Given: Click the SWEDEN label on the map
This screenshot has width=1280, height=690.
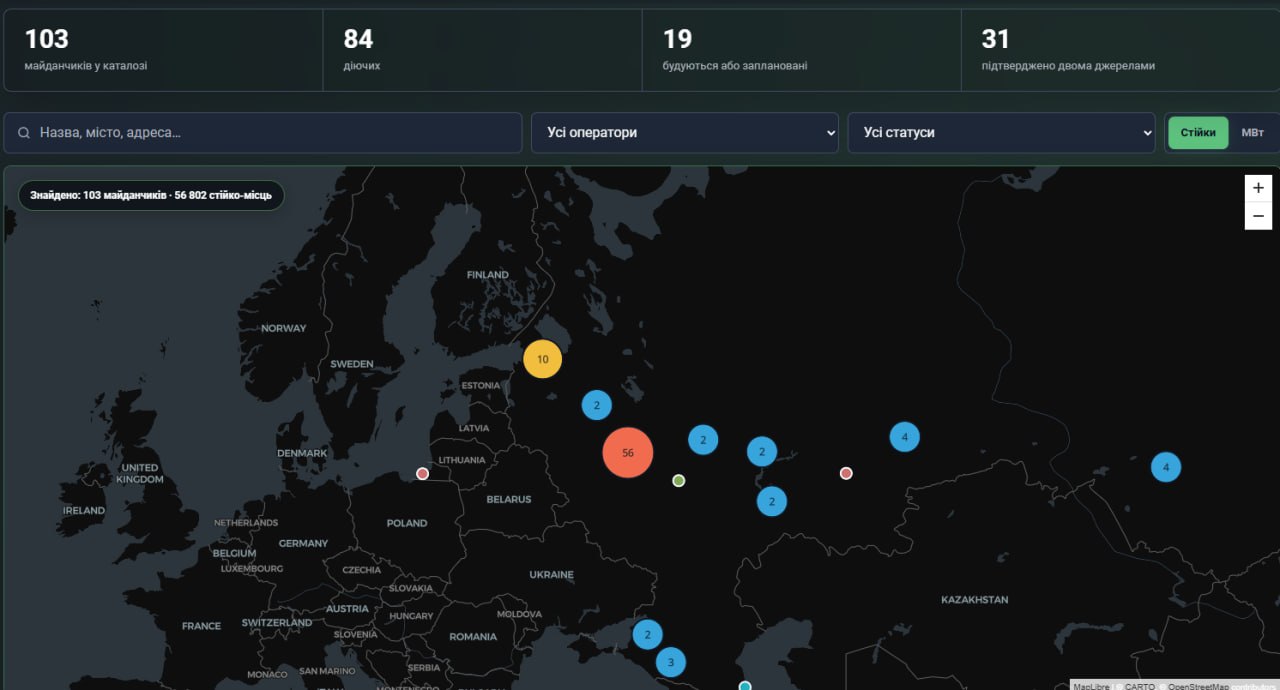Looking at the screenshot, I should [352, 364].
